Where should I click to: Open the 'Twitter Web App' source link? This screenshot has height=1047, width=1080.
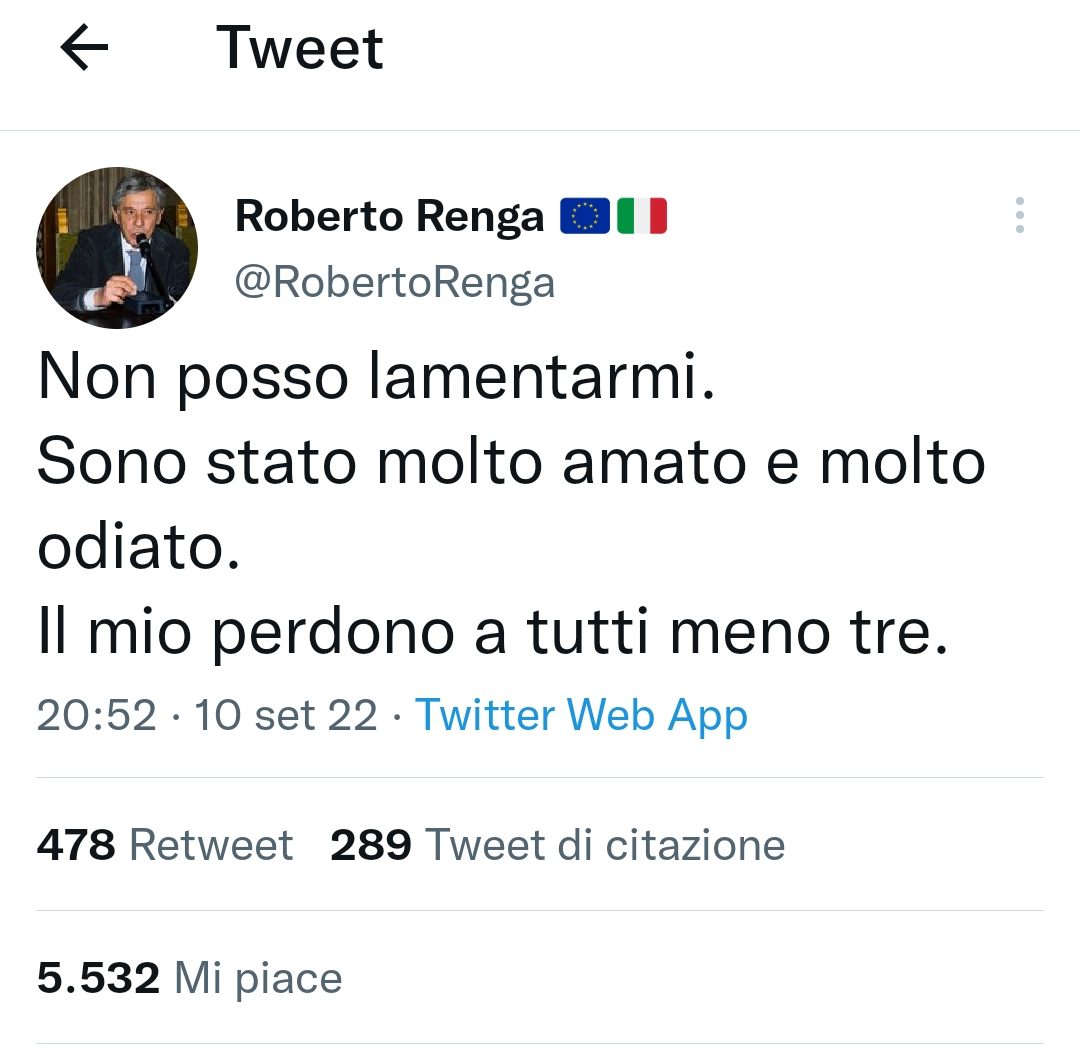point(581,716)
